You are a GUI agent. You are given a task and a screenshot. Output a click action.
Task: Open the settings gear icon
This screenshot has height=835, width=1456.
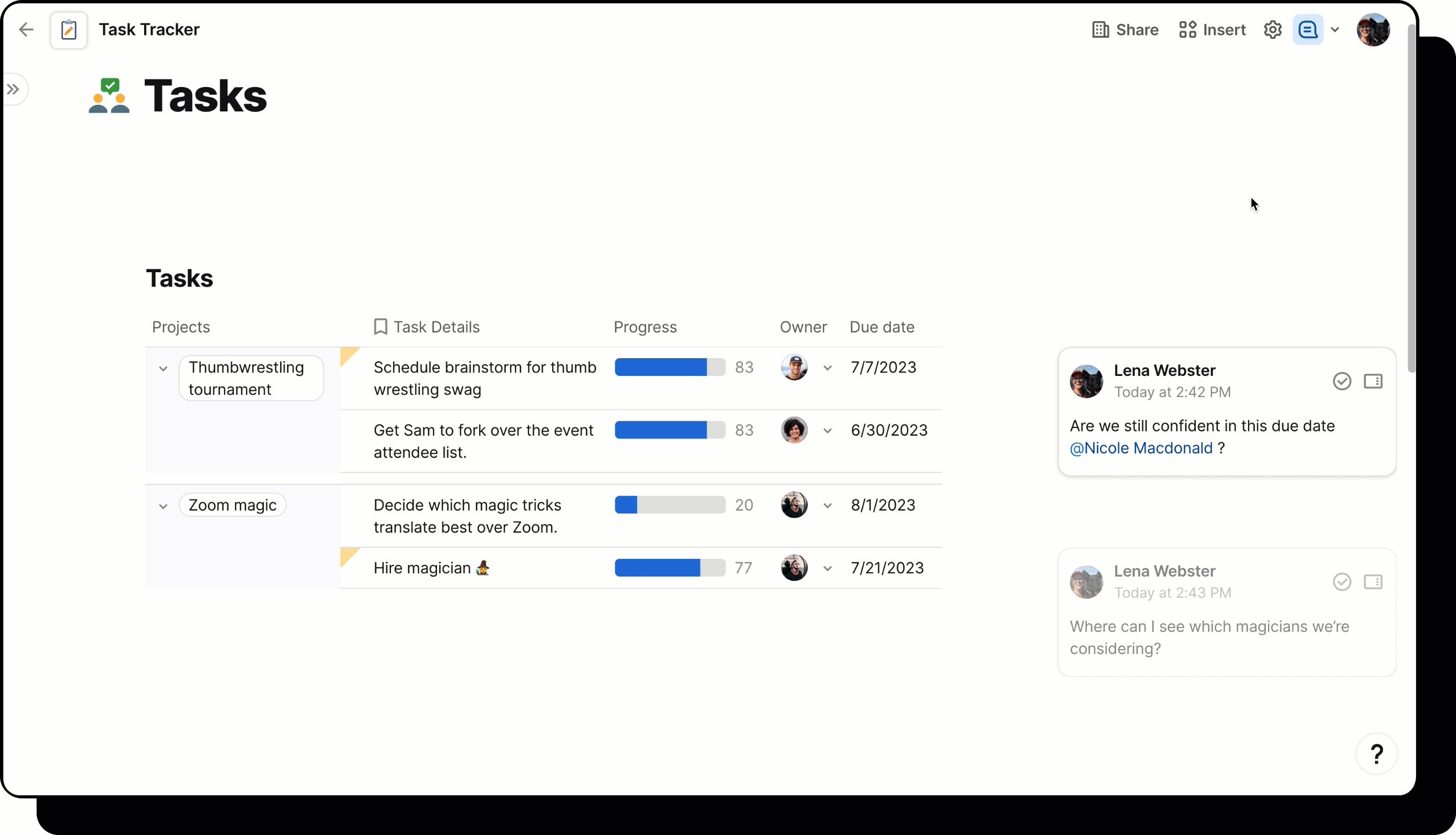point(1272,29)
